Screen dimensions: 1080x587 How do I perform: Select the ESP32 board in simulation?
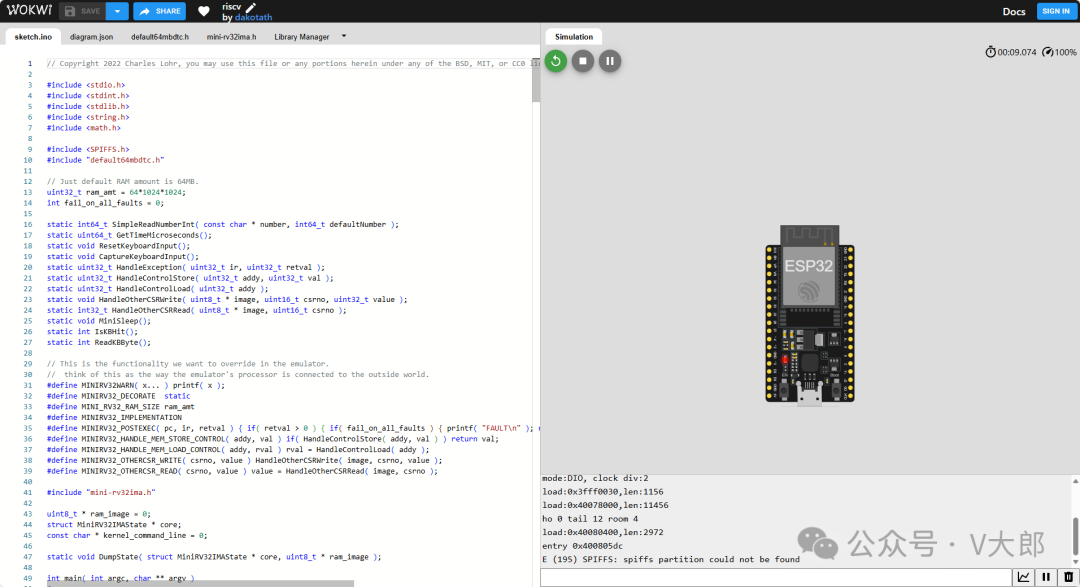coord(809,315)
